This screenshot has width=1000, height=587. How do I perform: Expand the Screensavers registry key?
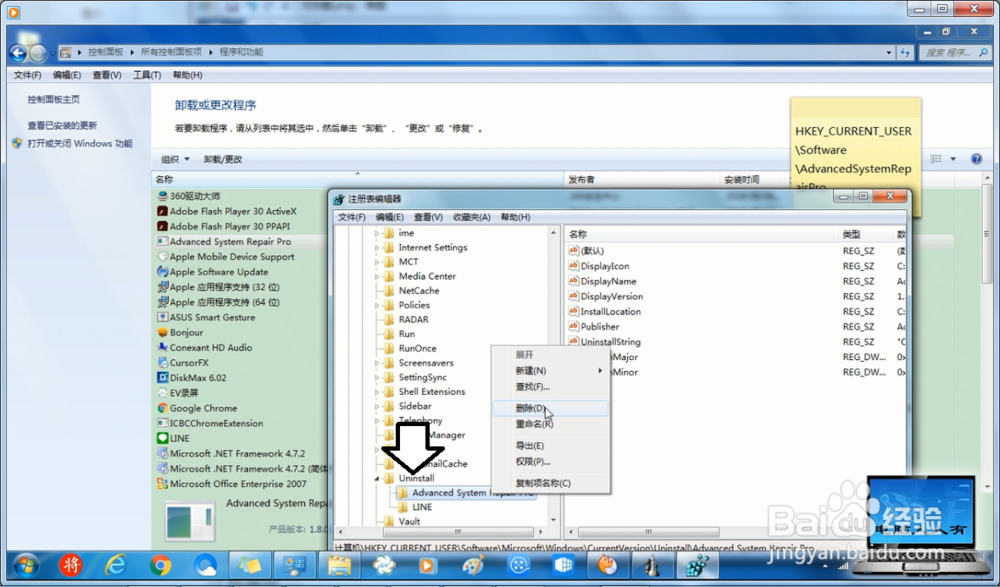click(x=377, y=363)
